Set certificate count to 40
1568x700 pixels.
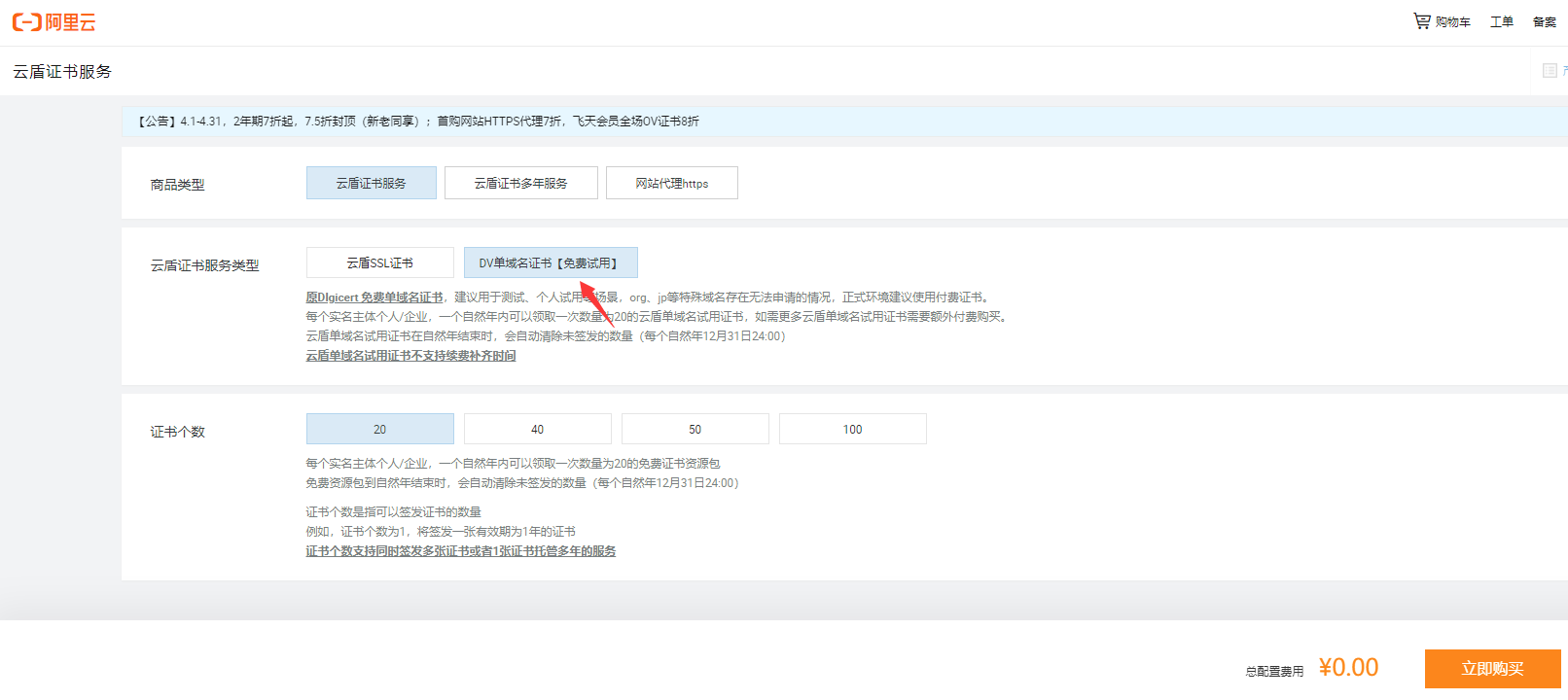click(538, 429)
